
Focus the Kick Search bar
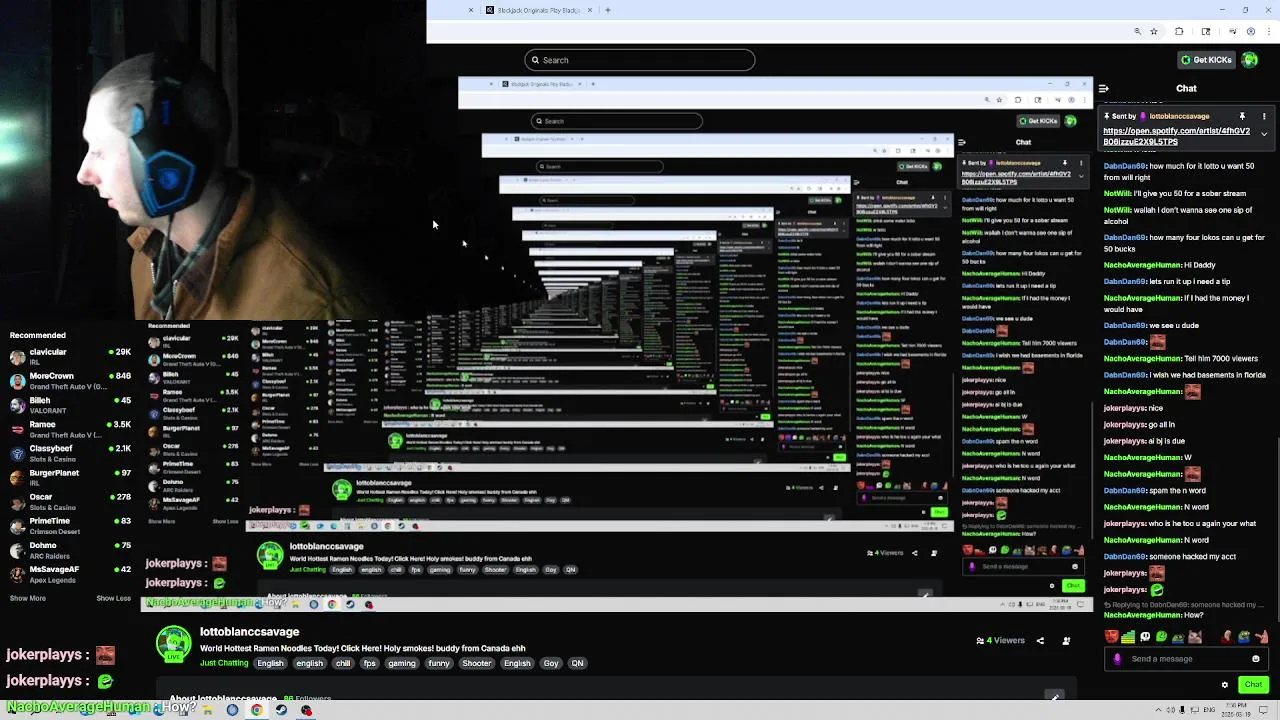(640, 60)
